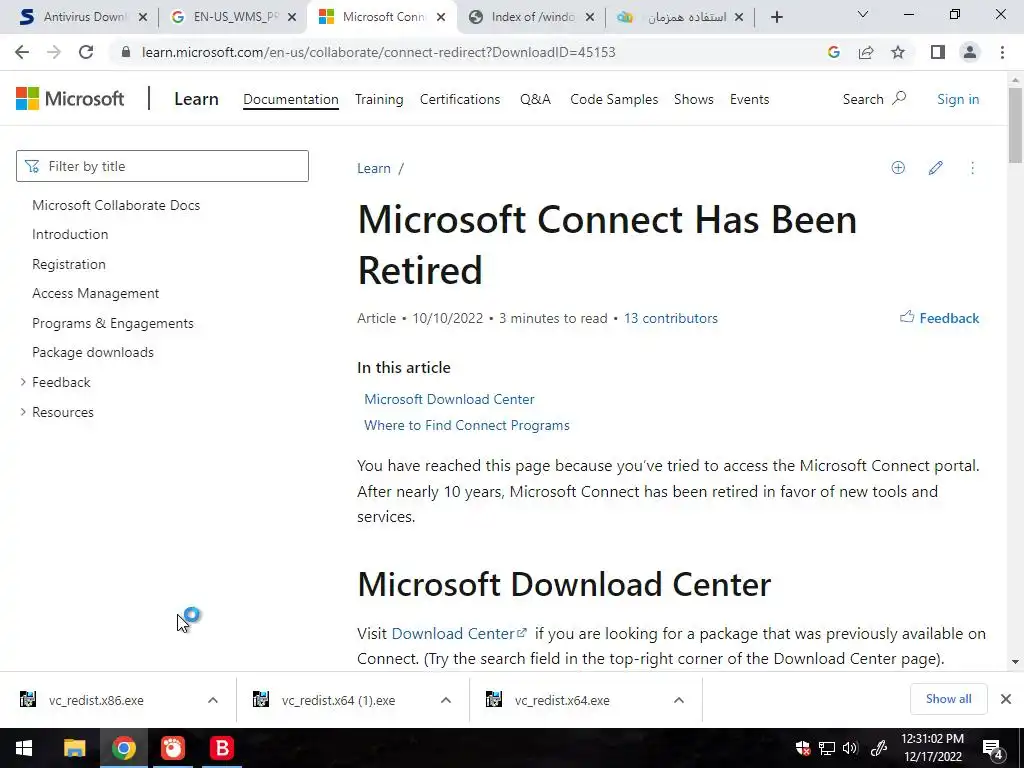Click the forward navigation arrow
Image resolution: width=1024 pixels, height=768 pixels.
pyautogui.click(x=54, y=52)
